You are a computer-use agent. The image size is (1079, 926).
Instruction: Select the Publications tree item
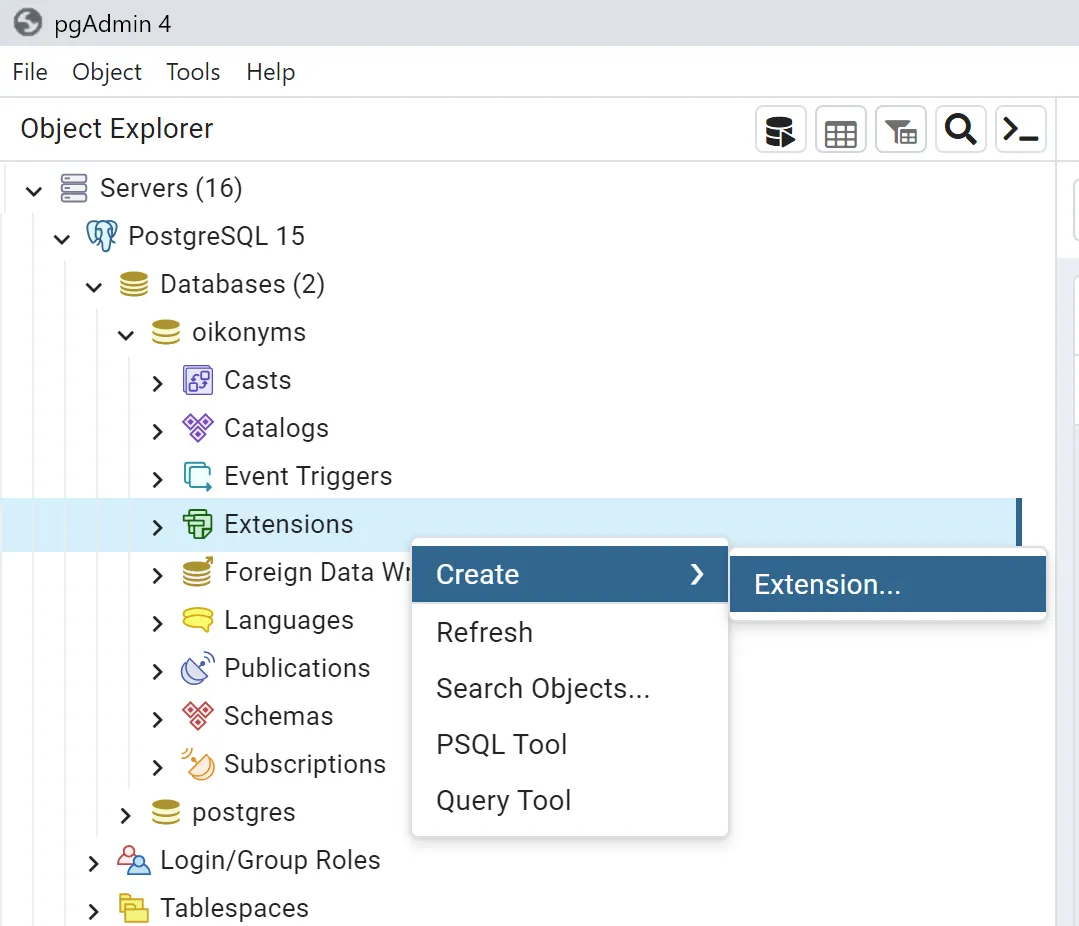pyautogui.click(x=297, y=668)
